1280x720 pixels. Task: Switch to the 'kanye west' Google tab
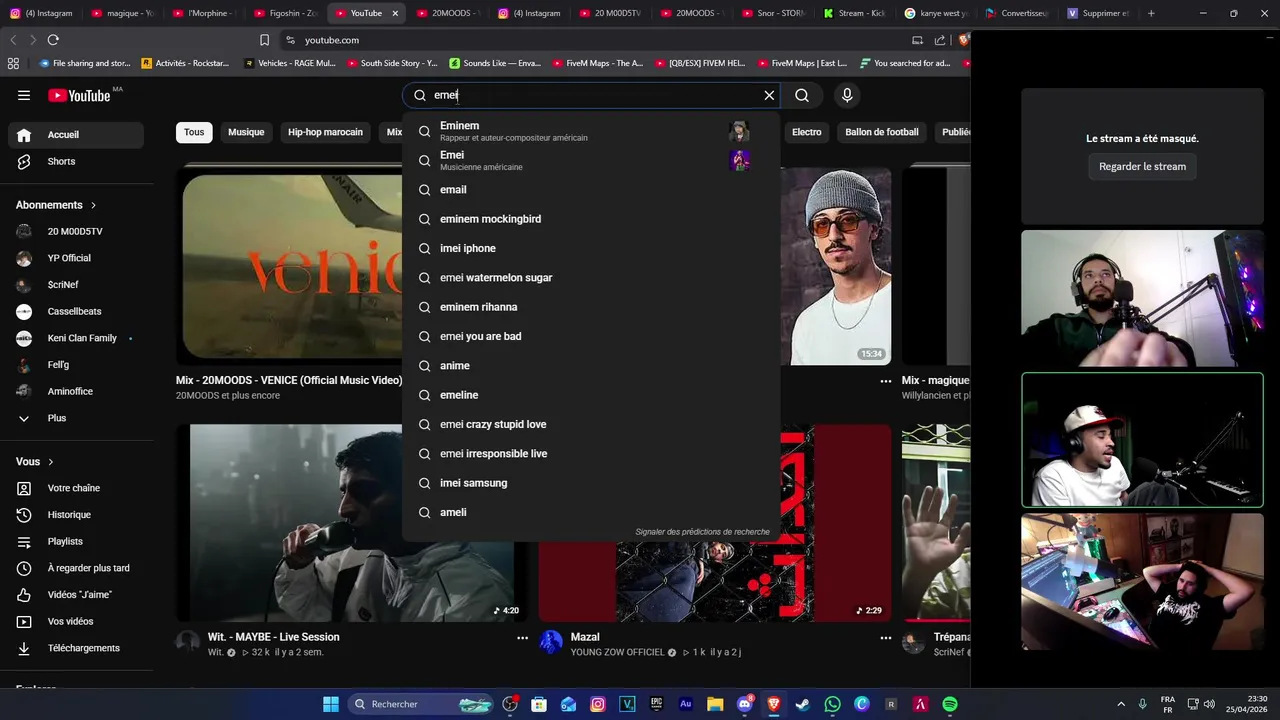coord(936,13)
